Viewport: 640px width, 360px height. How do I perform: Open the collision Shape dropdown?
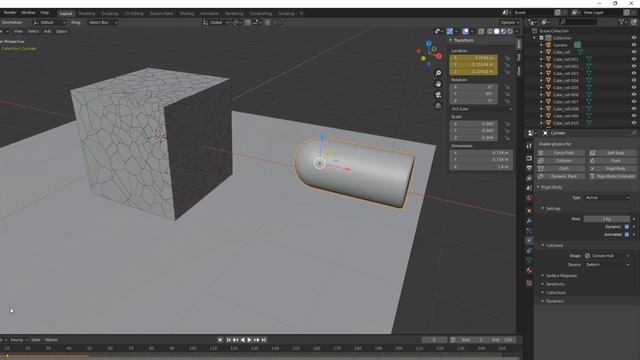607,256
